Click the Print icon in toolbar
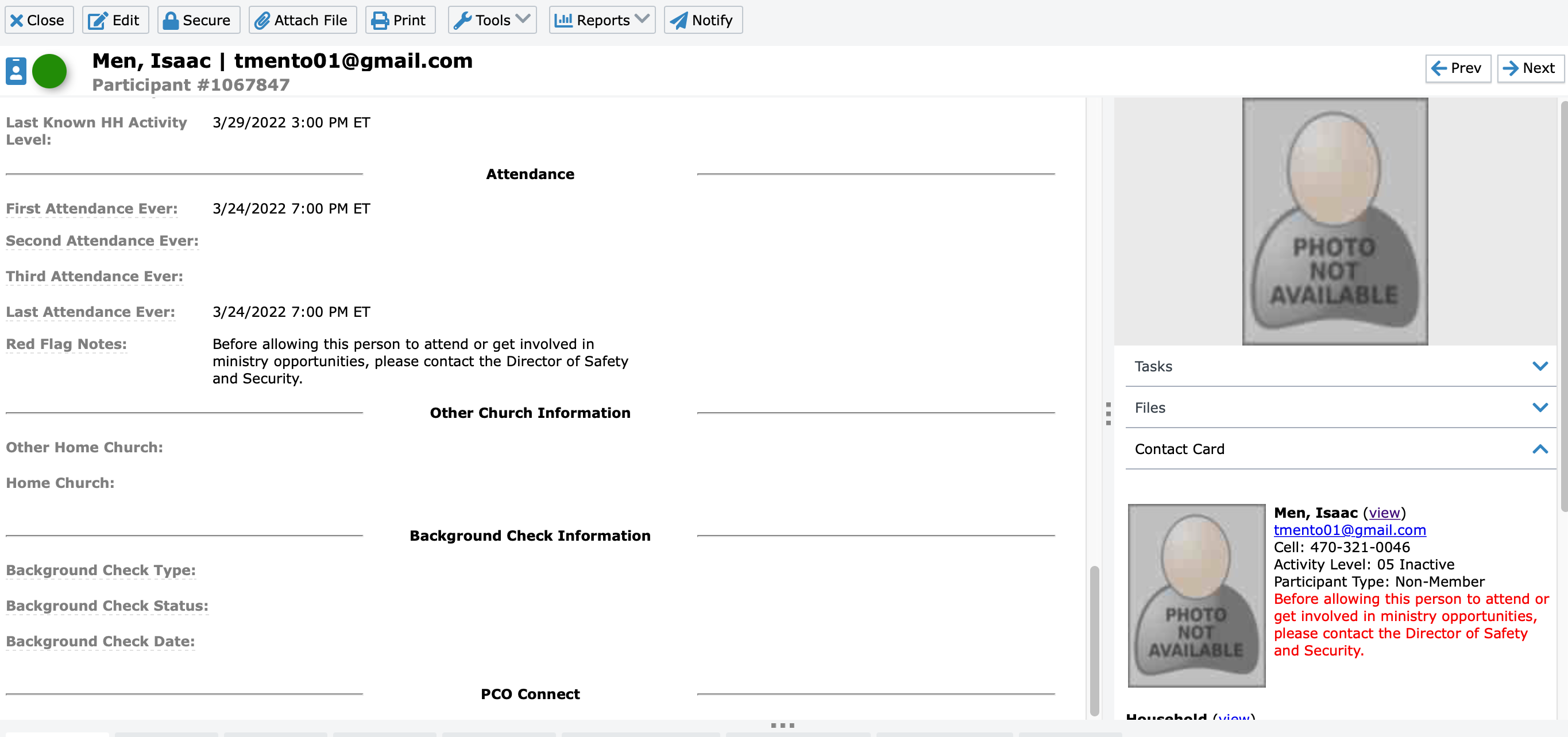The height and width of the screenshot is (737, 1568). [400, 20]
